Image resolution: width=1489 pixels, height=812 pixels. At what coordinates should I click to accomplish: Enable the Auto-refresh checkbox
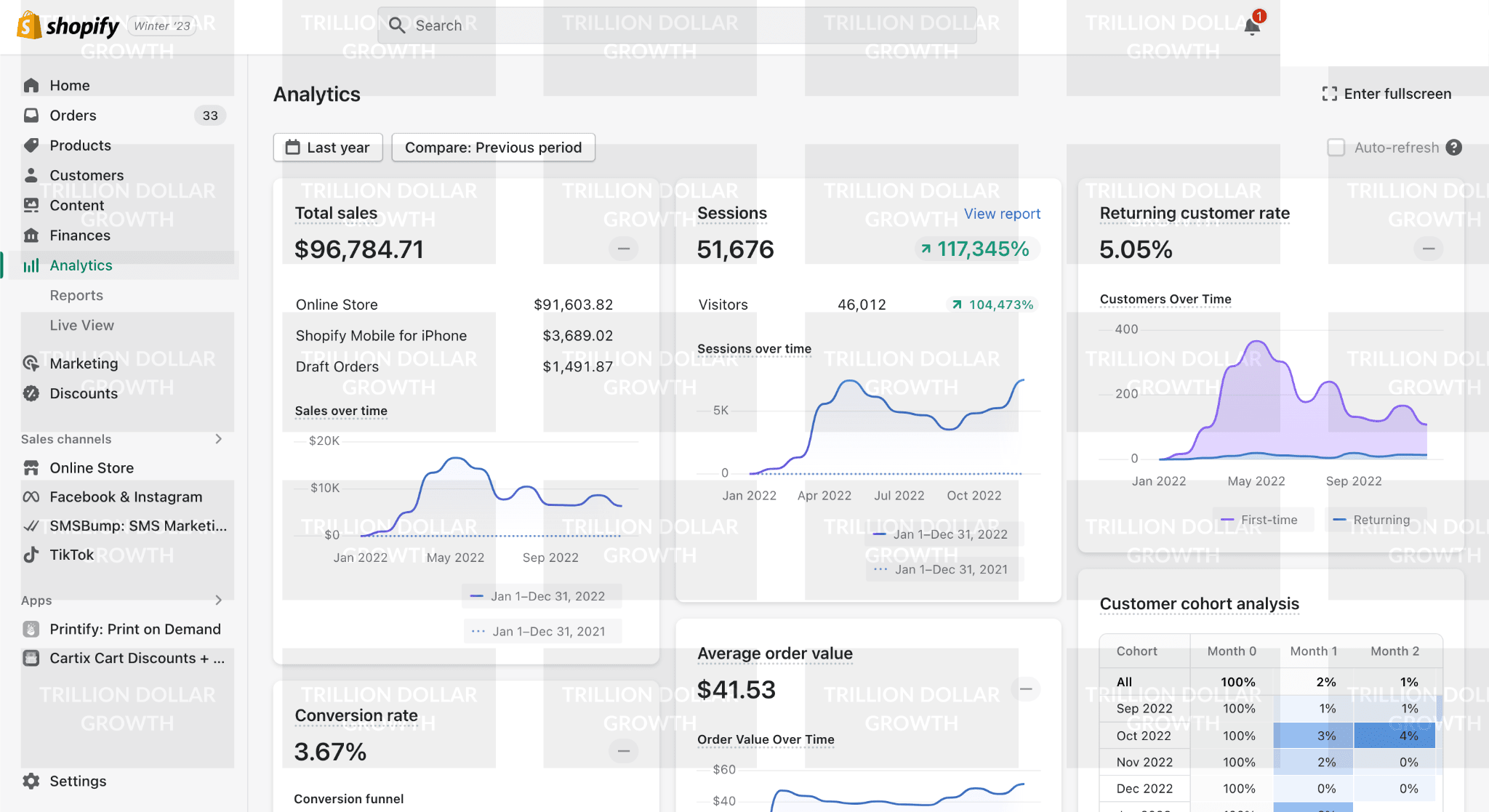coord(1336,148)
